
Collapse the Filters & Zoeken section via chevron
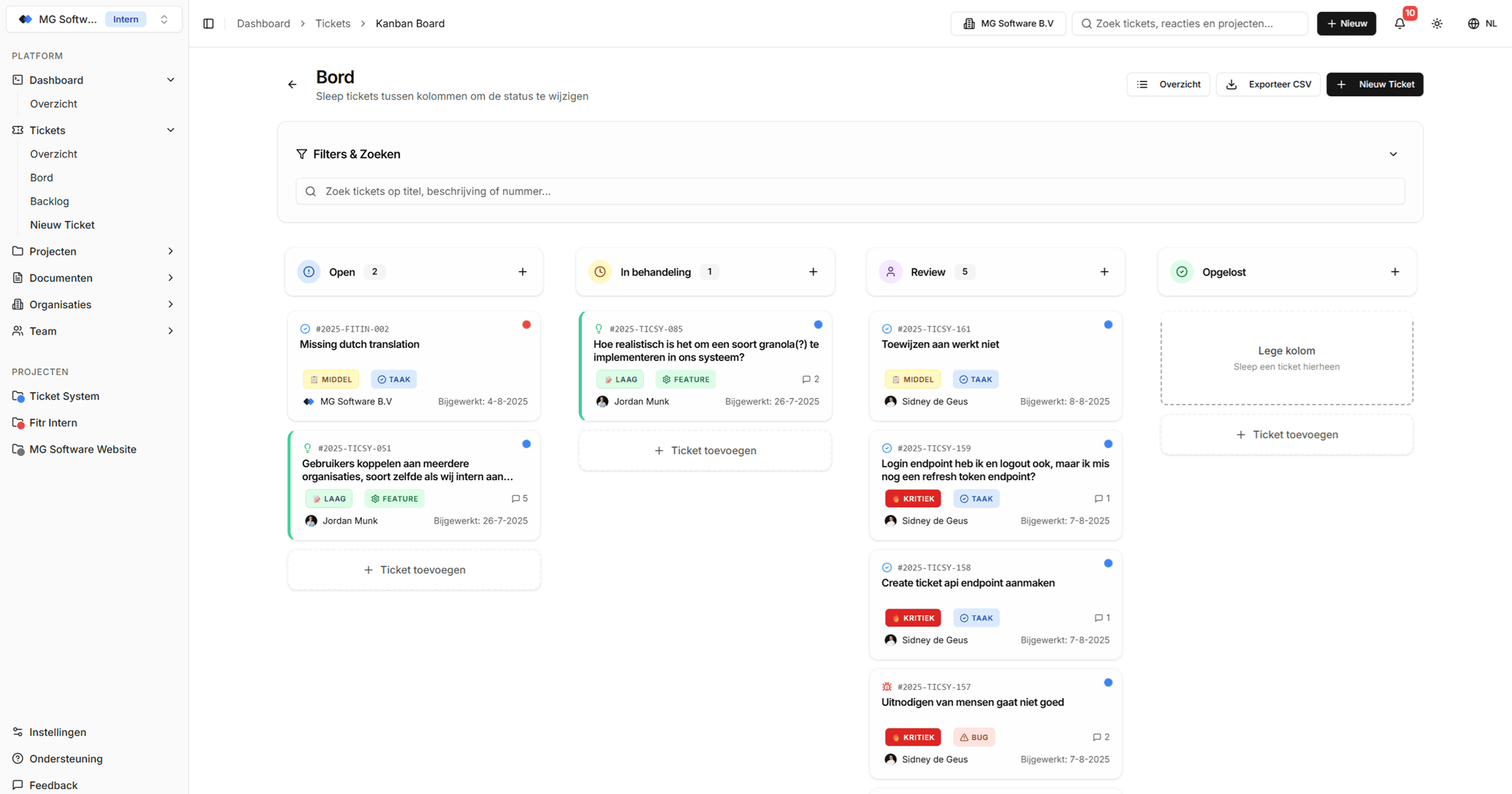click(x=1393, y=154)
